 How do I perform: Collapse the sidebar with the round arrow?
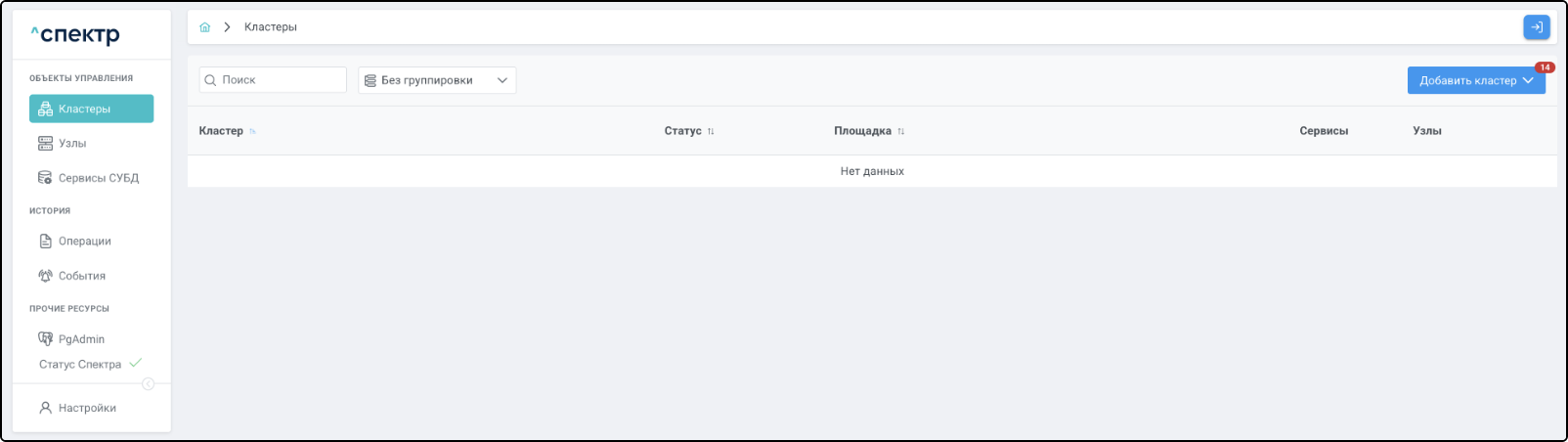[149, 383]
